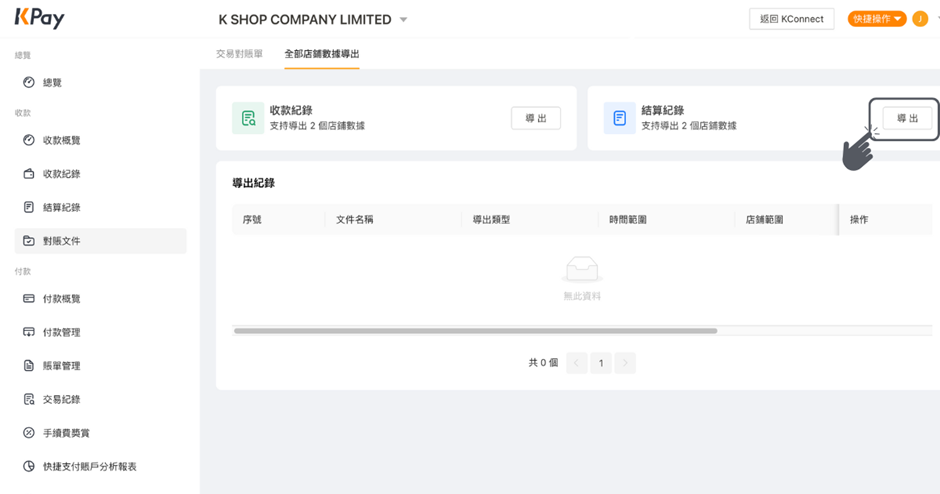Click the 收款紀錄 wallet icon
This screenshot has width=940, height=494.
29,173
